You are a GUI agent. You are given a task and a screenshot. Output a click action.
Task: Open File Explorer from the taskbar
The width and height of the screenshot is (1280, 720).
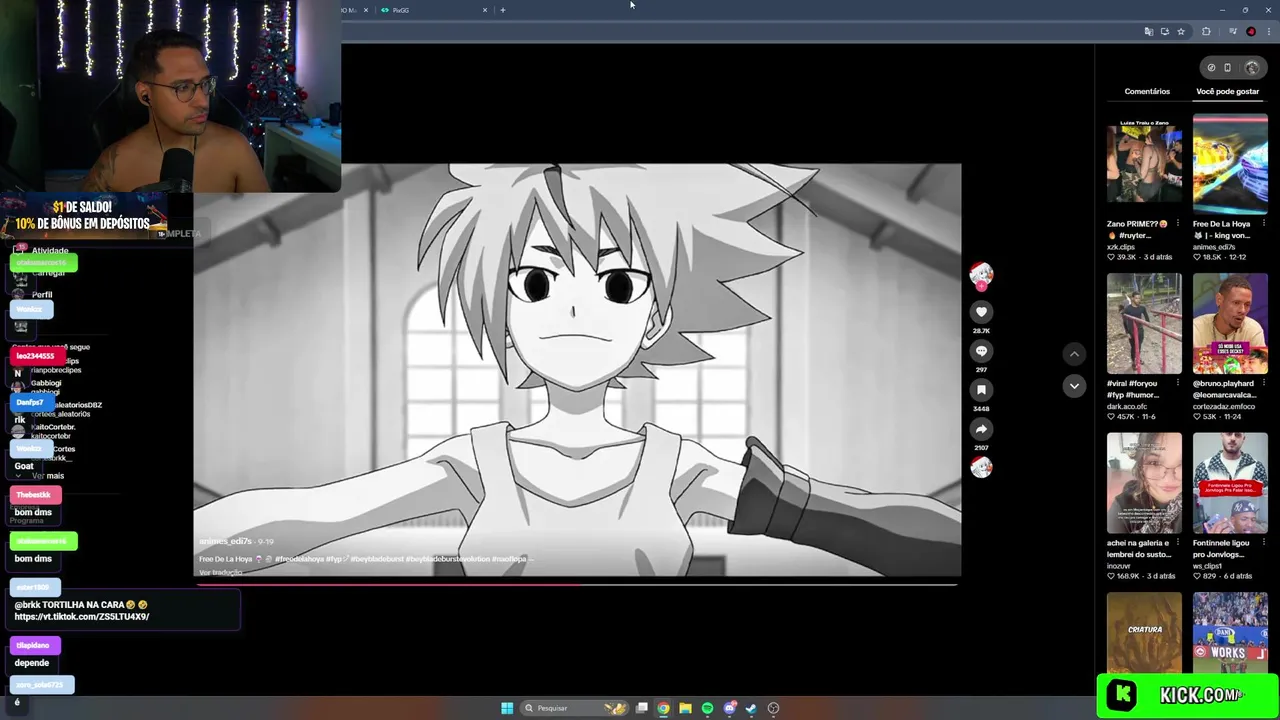[685, 708]
